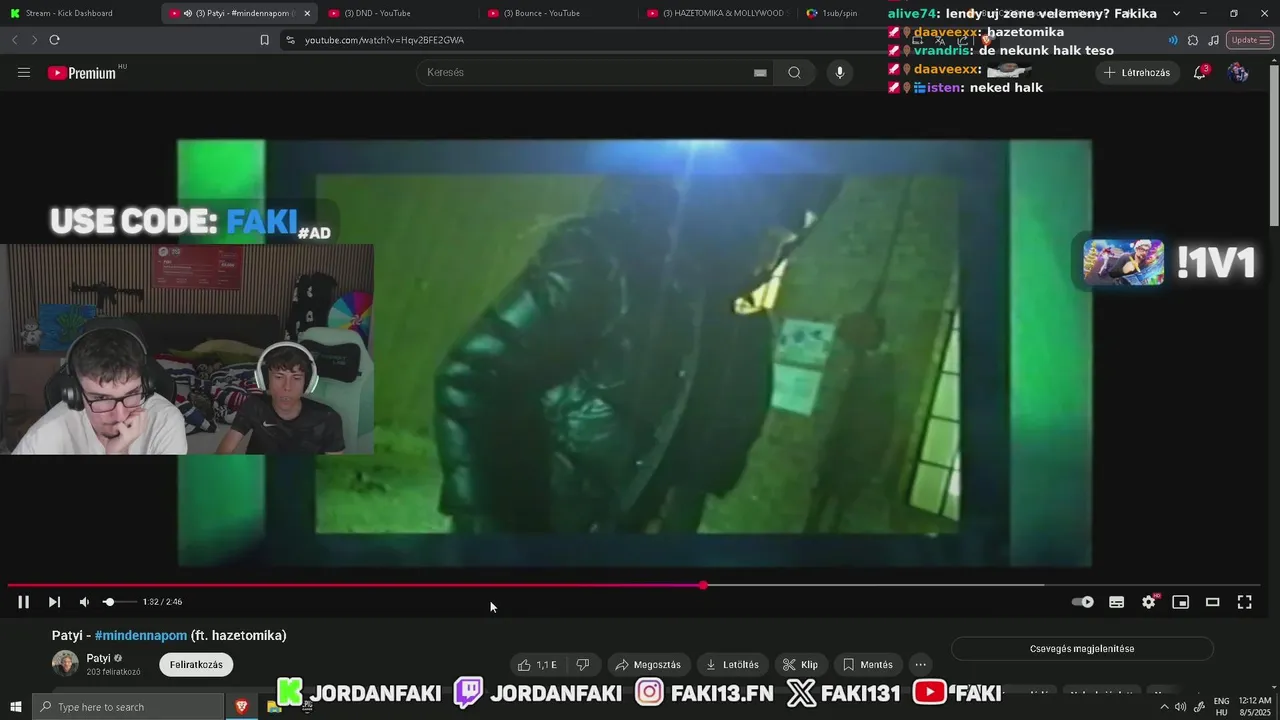Mute the video with the speaker icon

tap(84, 602)
